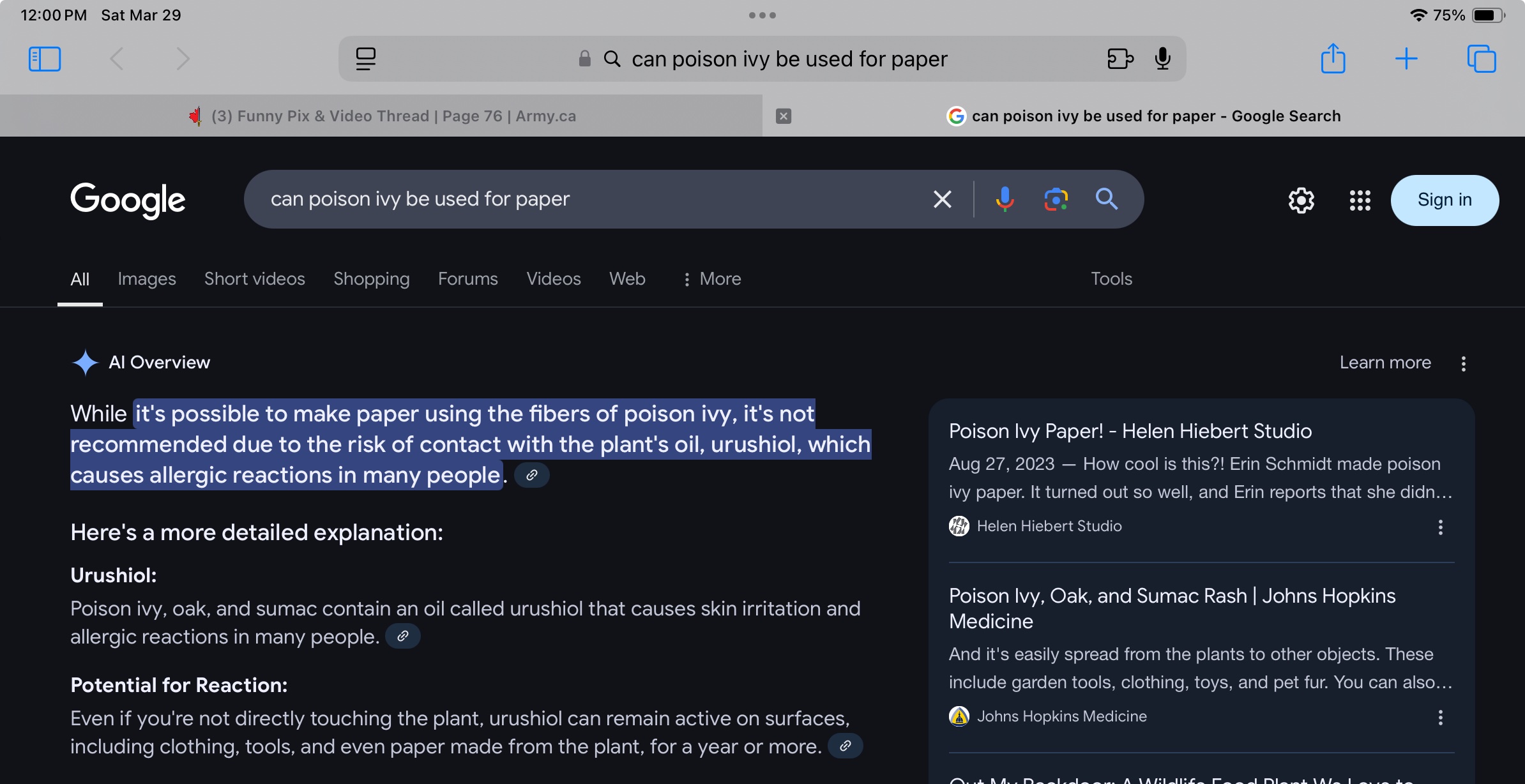
Task: Show the tab overview
Action: point(1482,59)
